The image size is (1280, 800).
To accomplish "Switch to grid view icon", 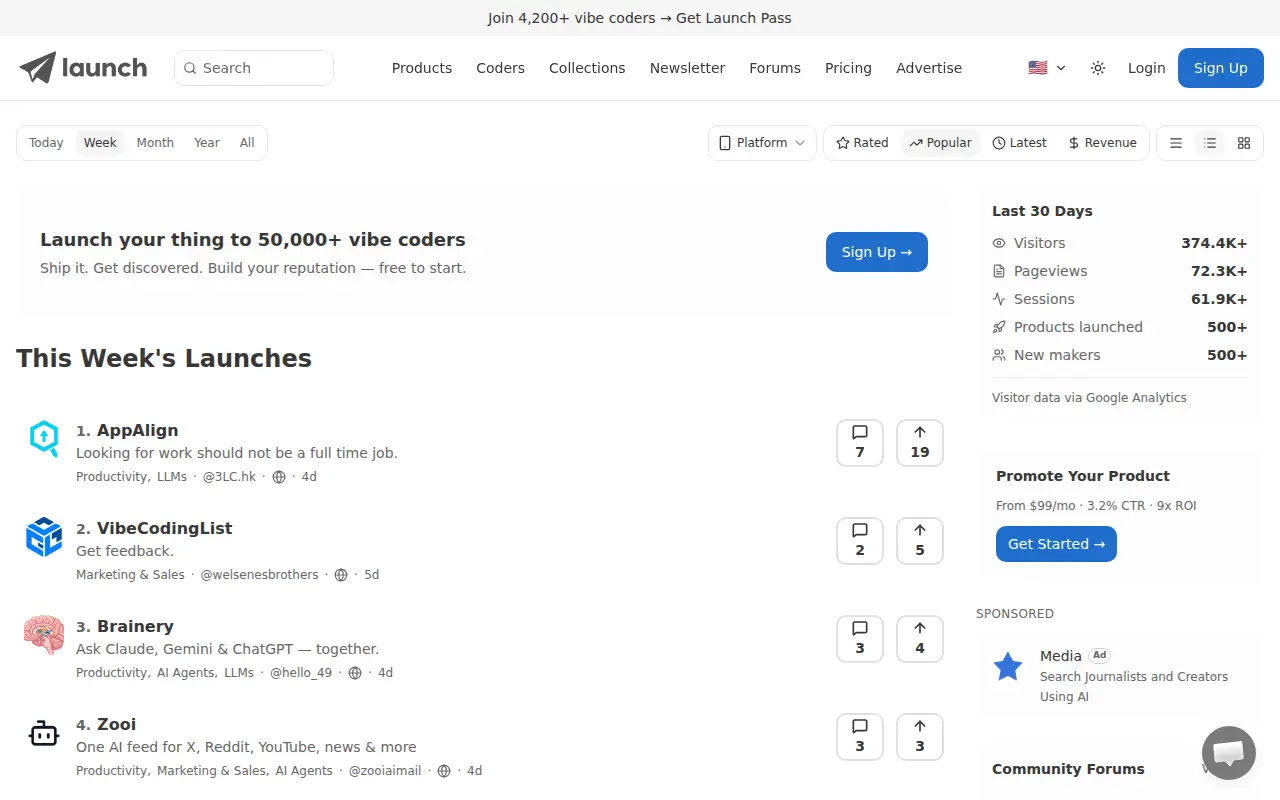I will point(1244,143).
